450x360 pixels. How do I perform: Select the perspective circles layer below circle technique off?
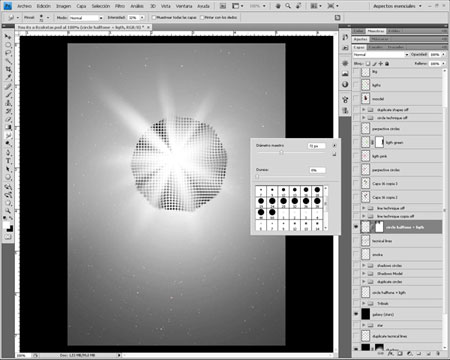(397, 129)
